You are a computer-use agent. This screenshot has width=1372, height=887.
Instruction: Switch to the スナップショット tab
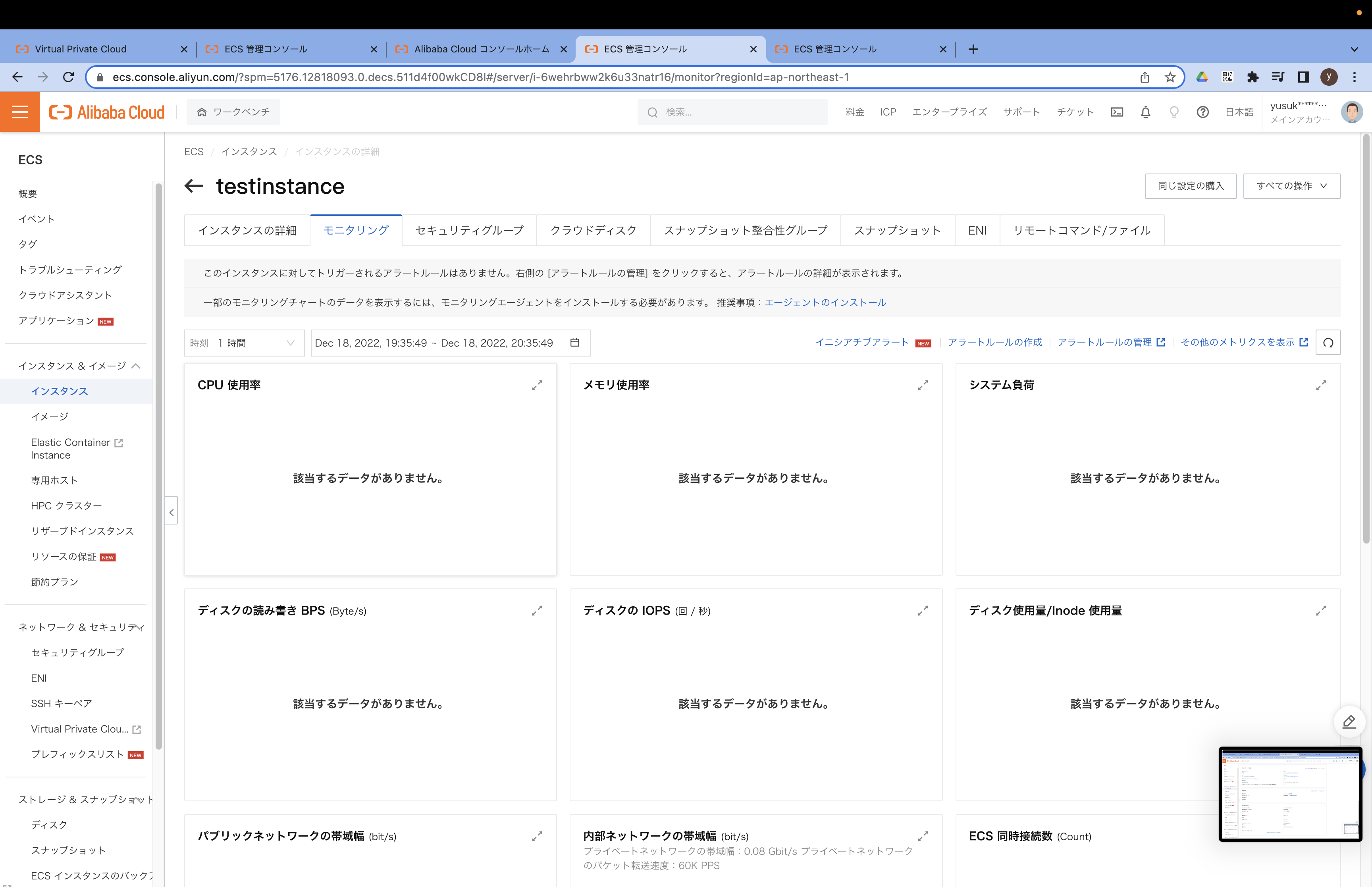pyautogui.click(x=896, y=230)
